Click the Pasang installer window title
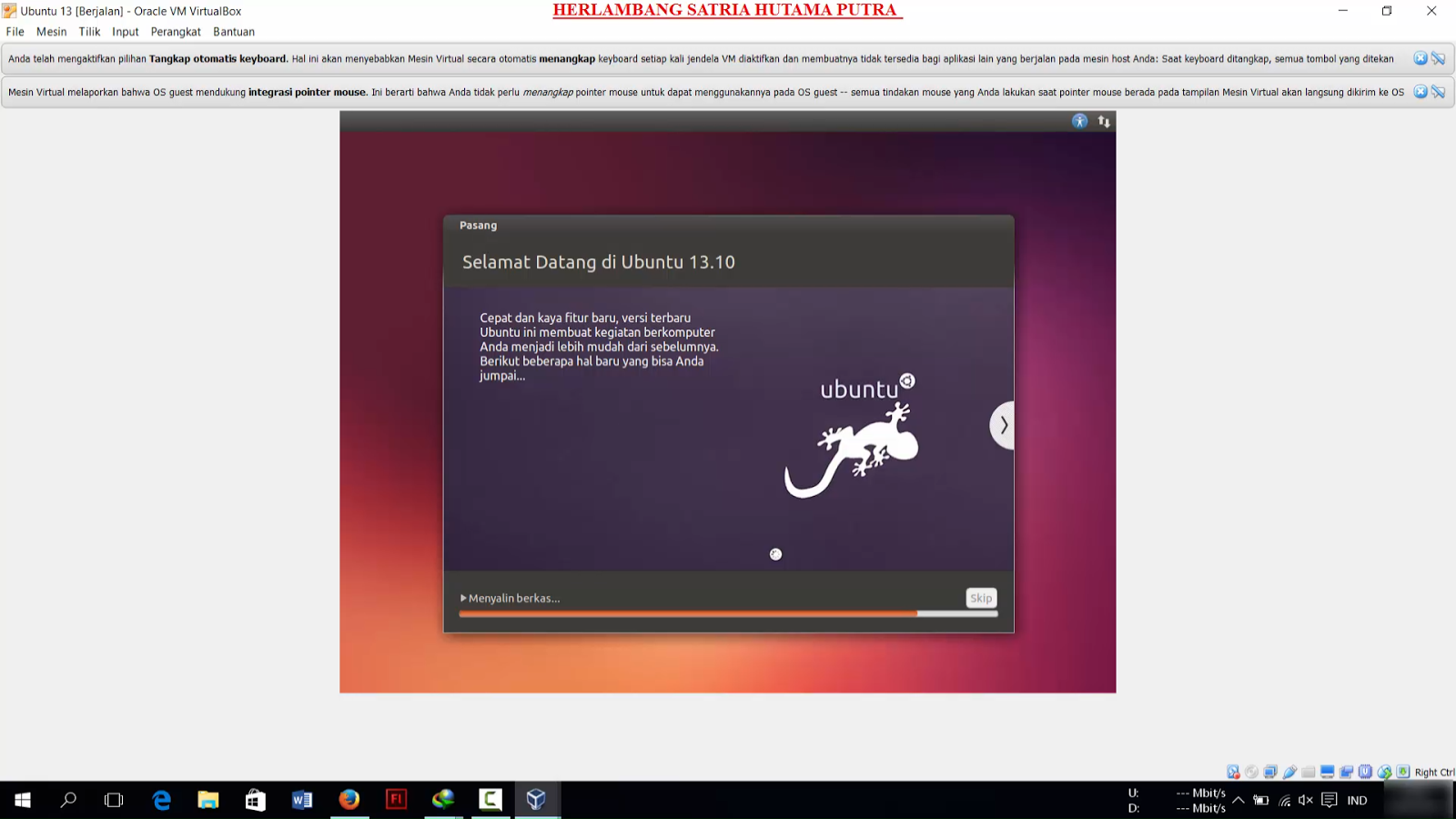This screenshot has width=1456, height=819. click(479, 226)
